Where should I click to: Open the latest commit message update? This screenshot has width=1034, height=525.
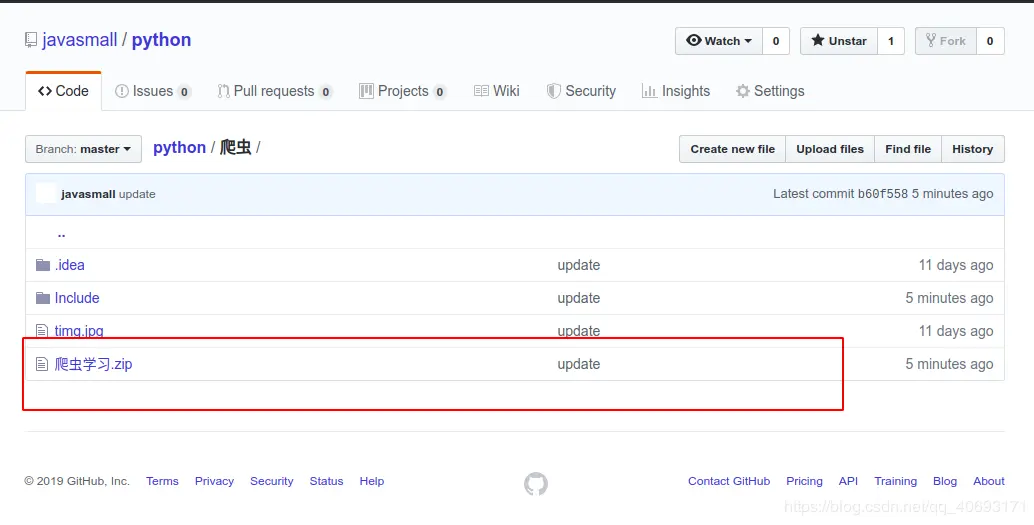(x=137, y=194)
